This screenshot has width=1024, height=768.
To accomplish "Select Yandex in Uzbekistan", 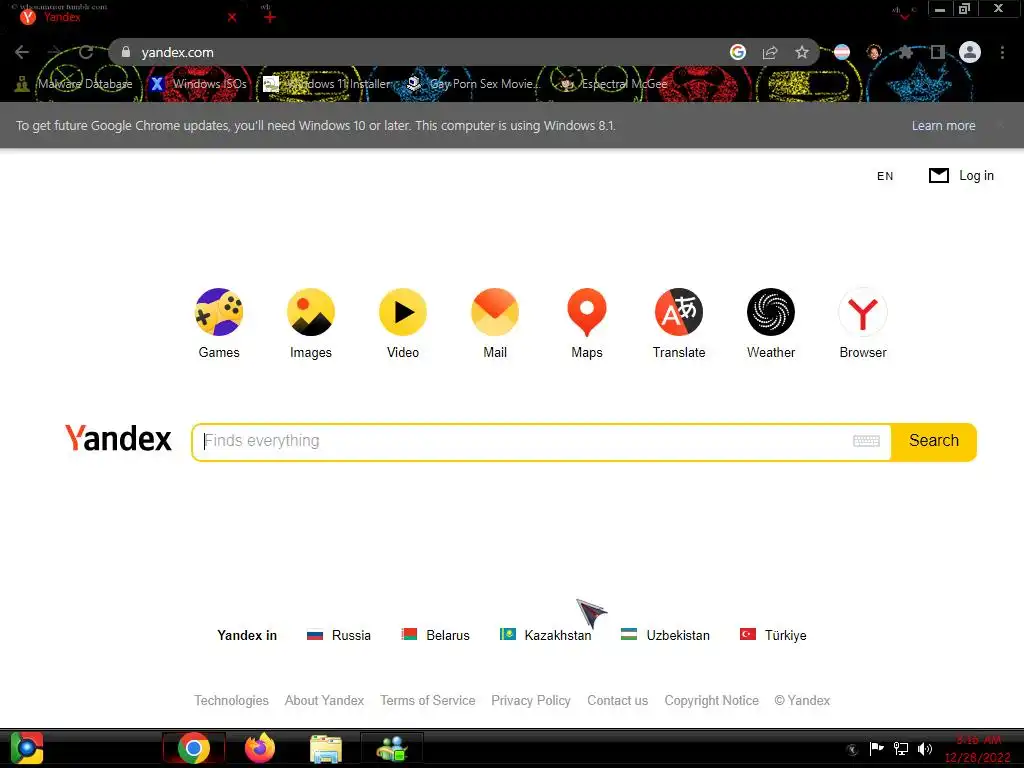I will coord(665,635).
